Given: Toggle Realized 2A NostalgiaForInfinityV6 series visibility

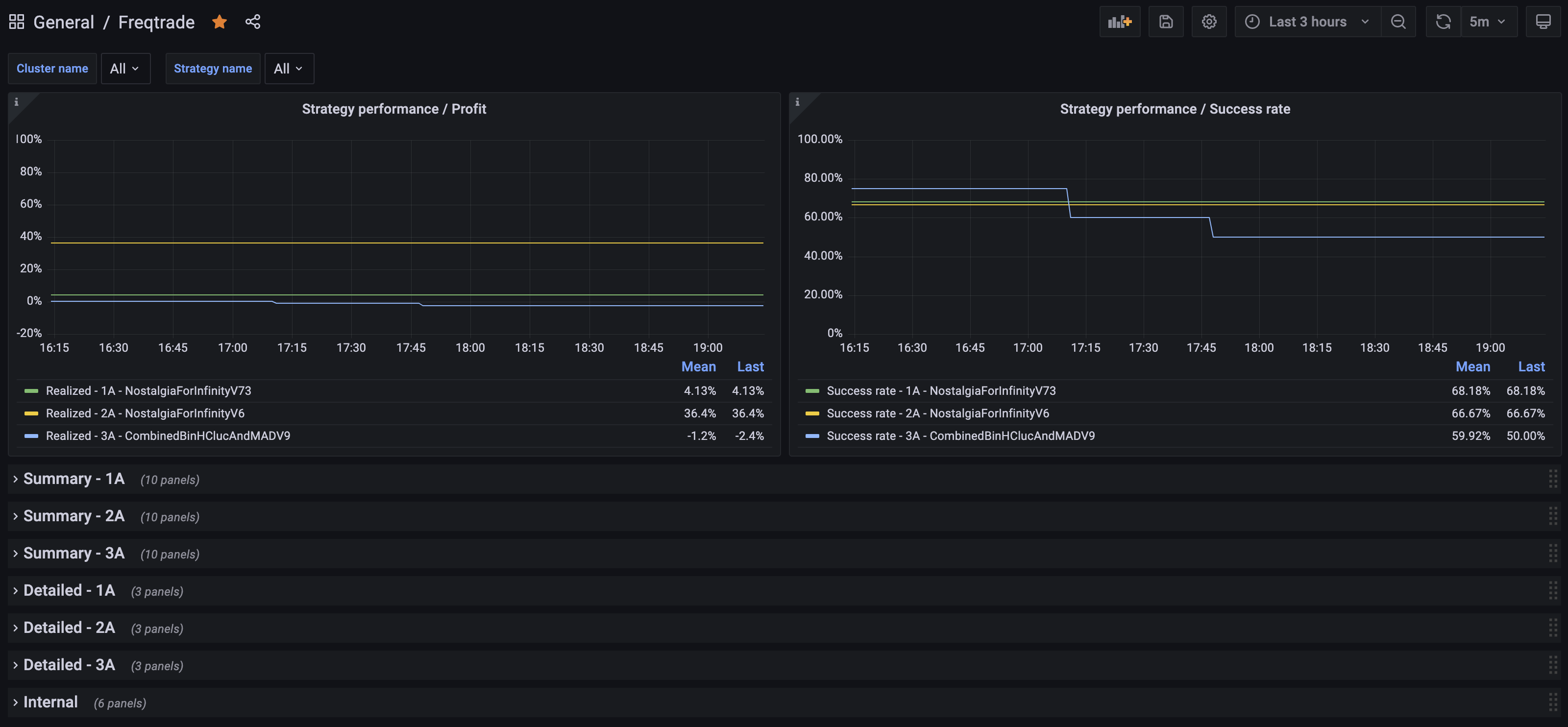Looking at the screenshot, I should tap(145, 413).
